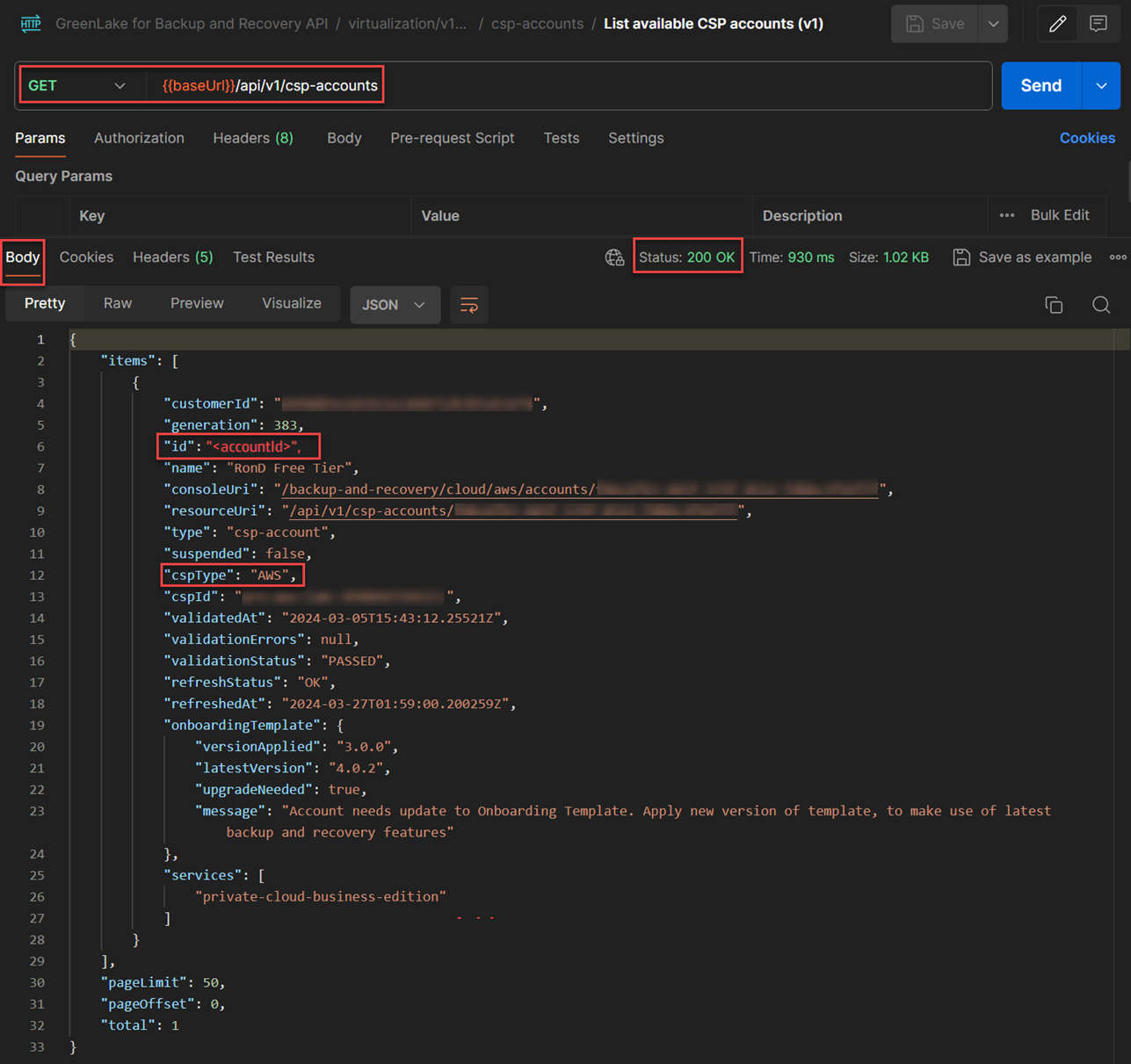Viewport: 1131px width, 1064px height.
Task: Click the "pageLimit": 50 line
Action: (163, 982)
